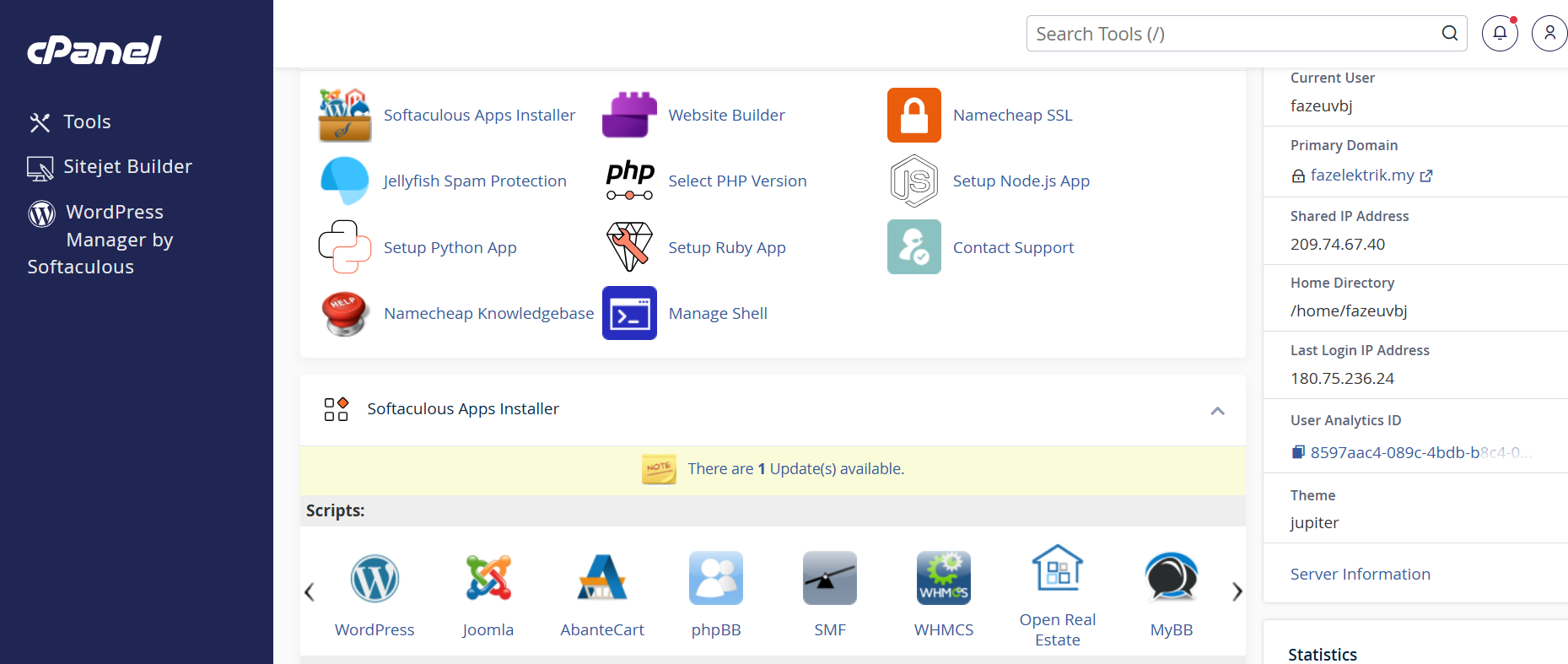Visit the Namecheap Knowledgebase link

pyautogui.click(x=488, y=314)
